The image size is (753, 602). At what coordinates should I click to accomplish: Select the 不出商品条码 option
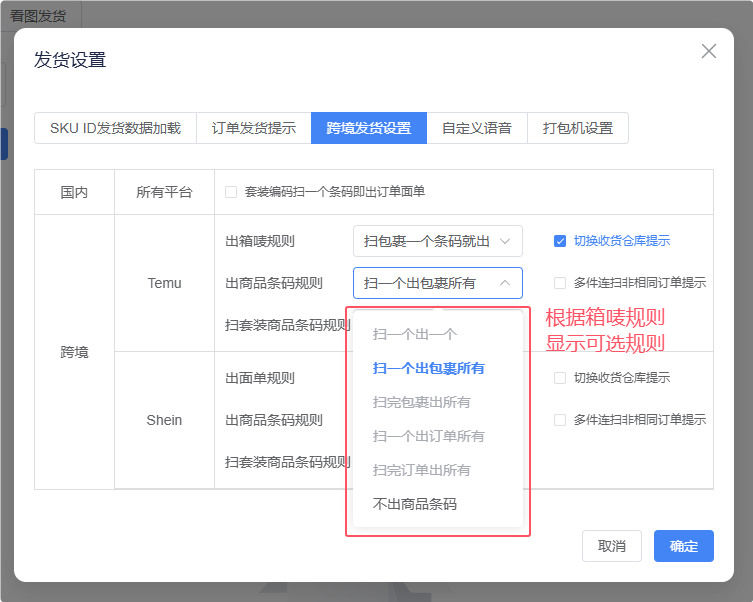pyautogui.click(x=414, y=504)
